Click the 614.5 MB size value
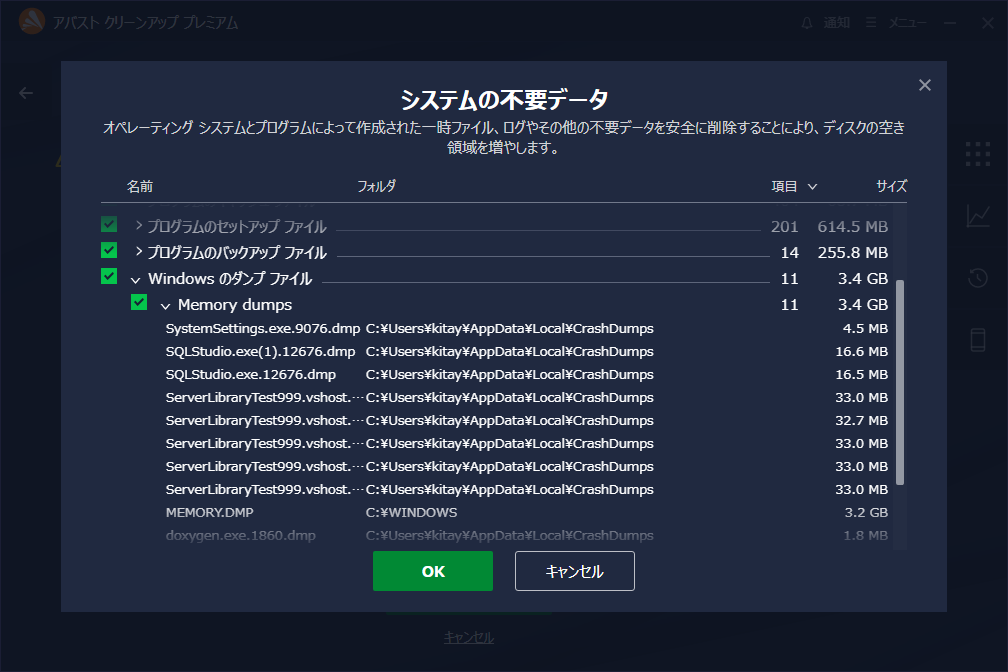1008x672 pixels. [x=852, y=226]
